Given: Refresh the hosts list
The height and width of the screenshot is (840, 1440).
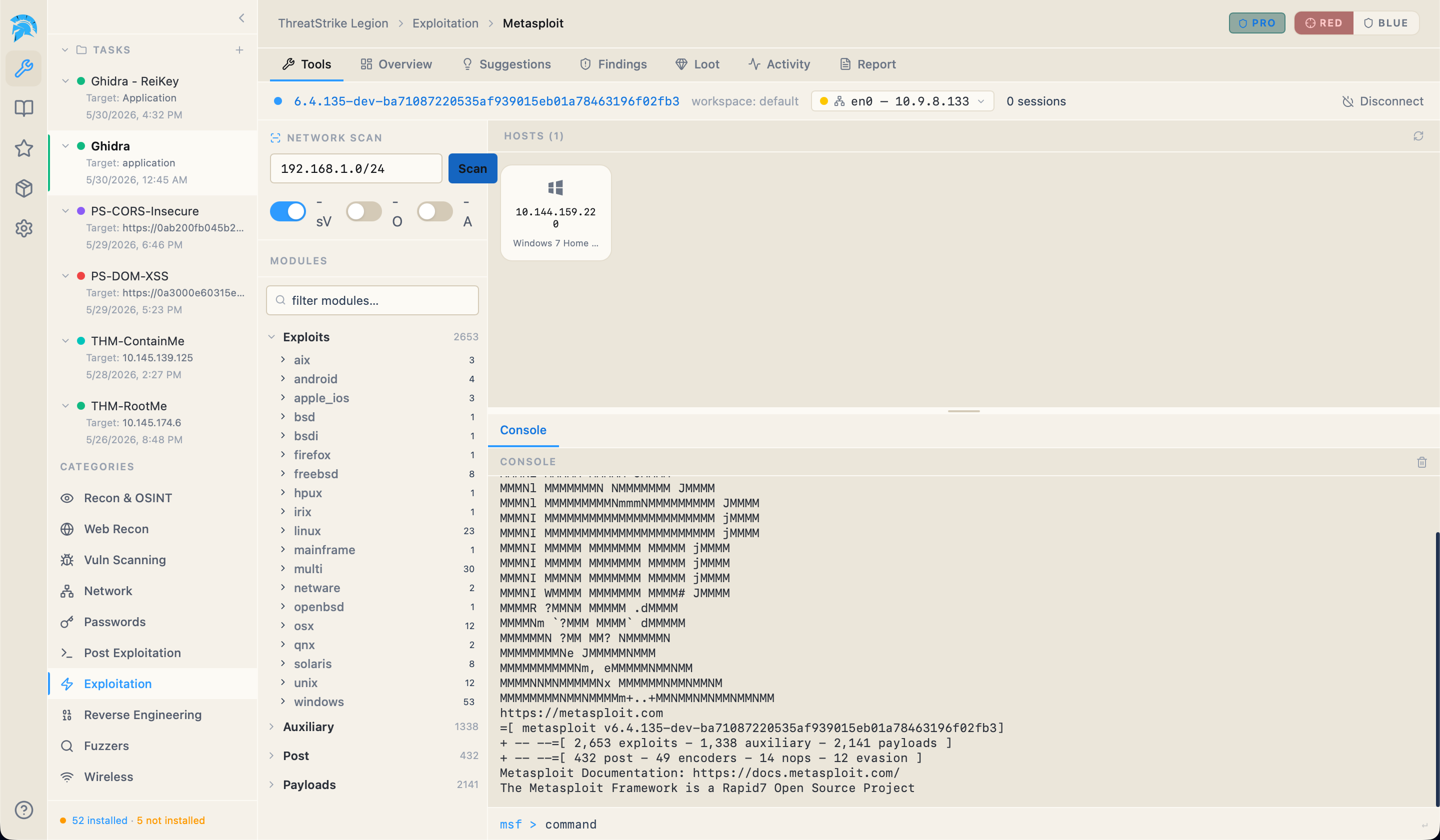Looking at the screenshot, I should coord(1418,136).
